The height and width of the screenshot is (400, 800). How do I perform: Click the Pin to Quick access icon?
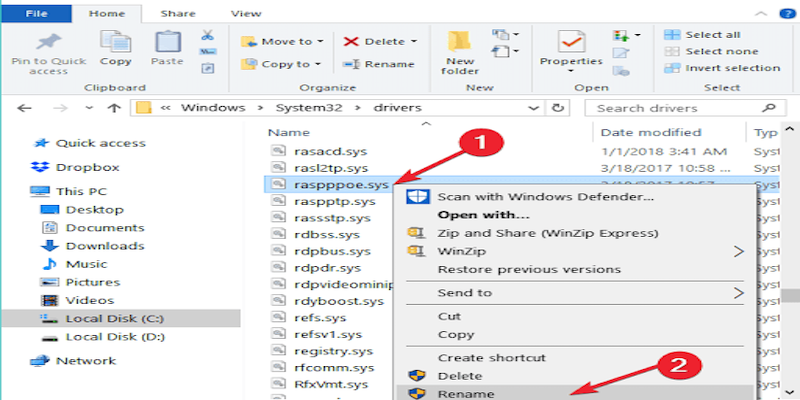(x=49, y=42)
